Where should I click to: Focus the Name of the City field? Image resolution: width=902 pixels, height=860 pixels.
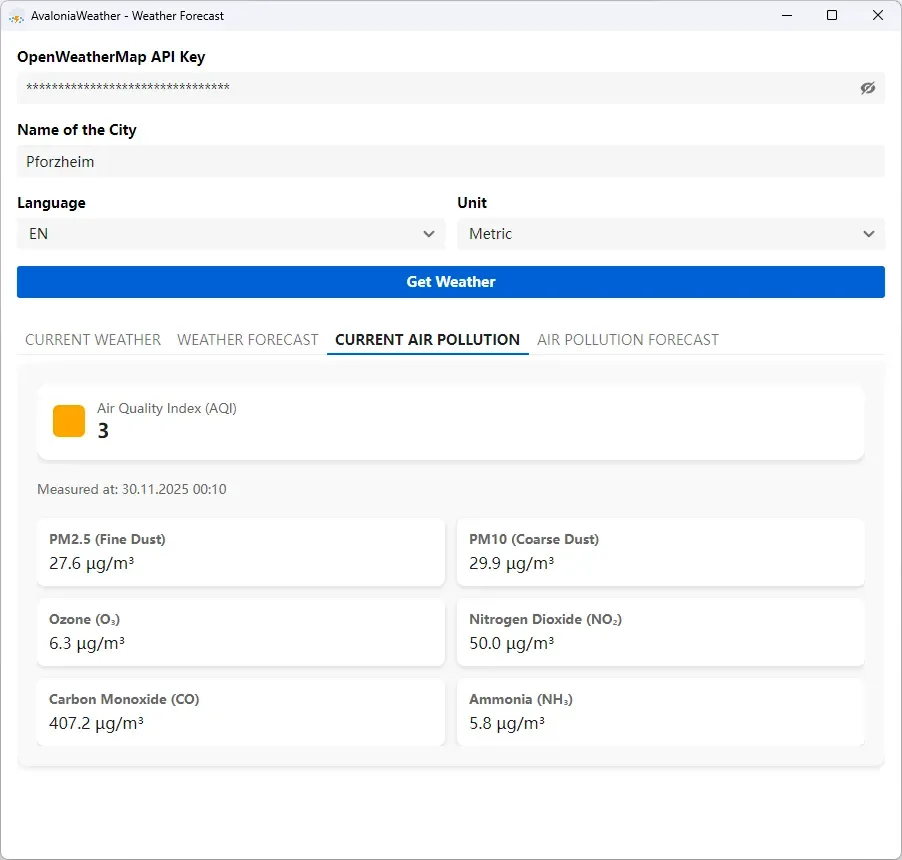click(x=450, y=161)
